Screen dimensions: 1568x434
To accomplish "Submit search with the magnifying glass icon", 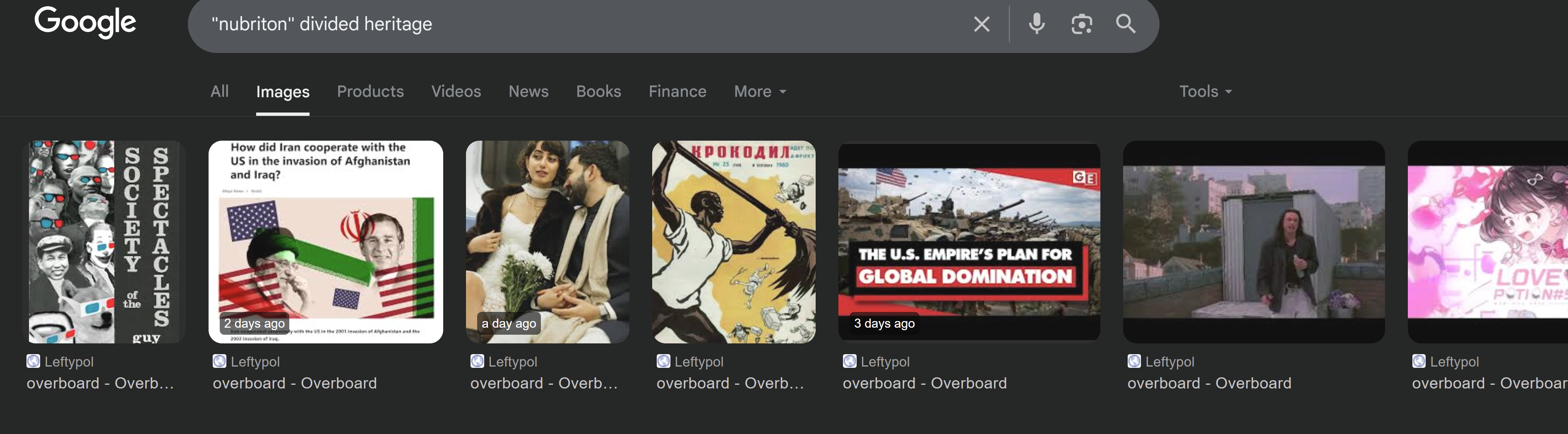I will (1126, 24).
